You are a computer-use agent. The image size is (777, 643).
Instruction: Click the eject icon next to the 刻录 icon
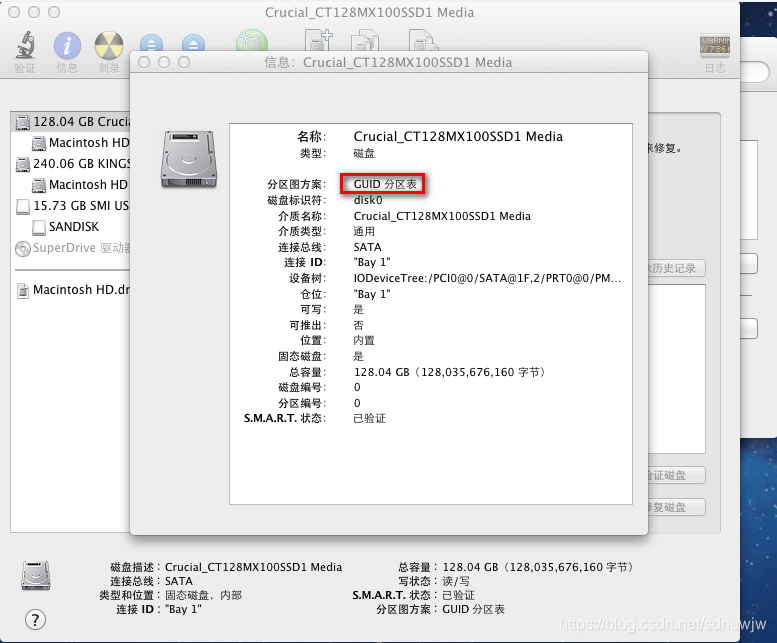[x=151, y=43]
